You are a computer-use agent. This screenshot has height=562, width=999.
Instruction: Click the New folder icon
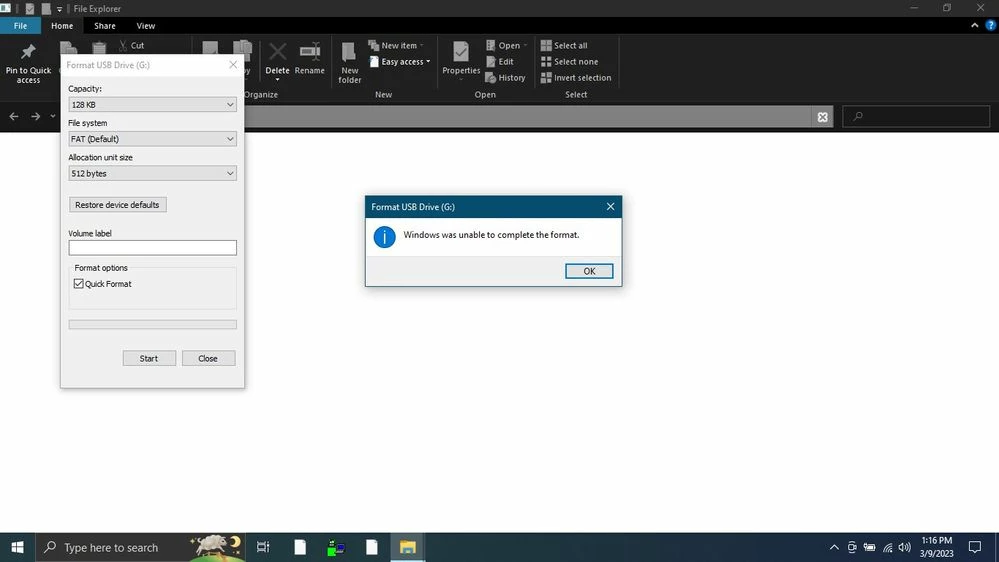(x=349, y=52)
